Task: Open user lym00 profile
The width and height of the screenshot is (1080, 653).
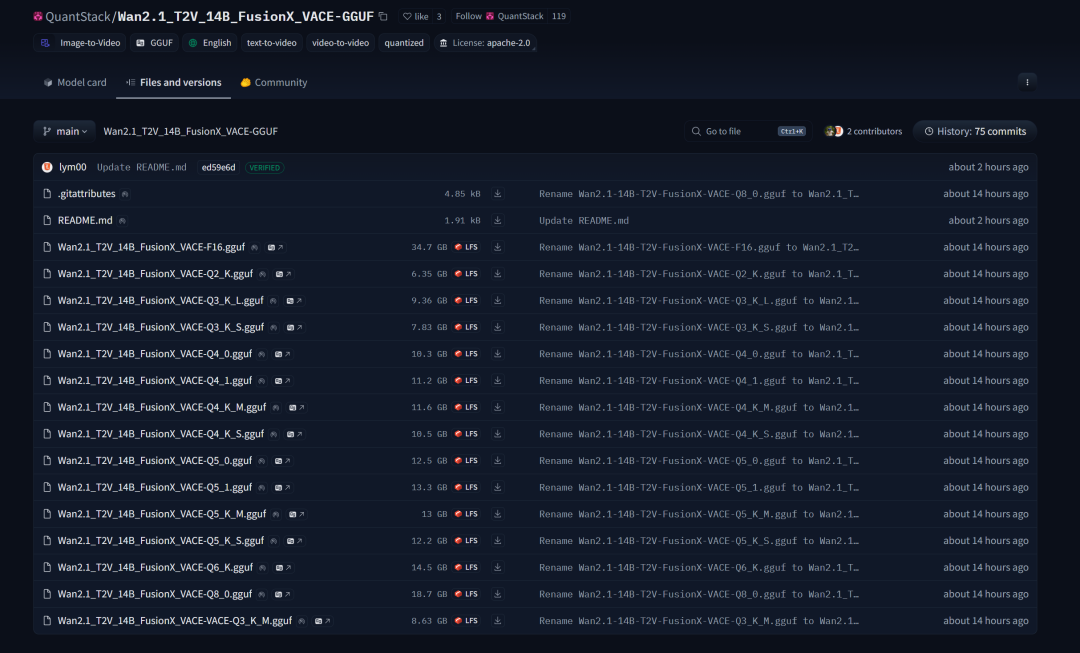Action: pos(72,167)
